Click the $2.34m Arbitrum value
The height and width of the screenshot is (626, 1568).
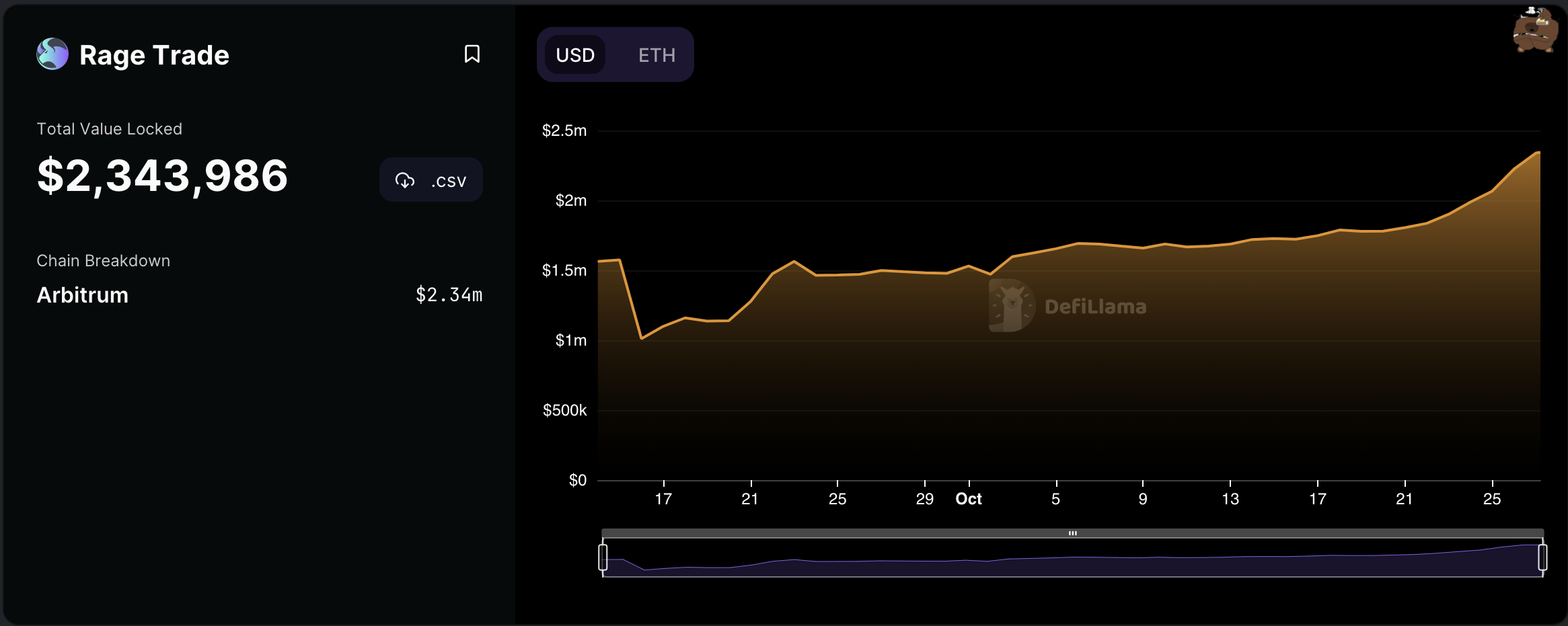pyautogui.click(x=449, y=295)
